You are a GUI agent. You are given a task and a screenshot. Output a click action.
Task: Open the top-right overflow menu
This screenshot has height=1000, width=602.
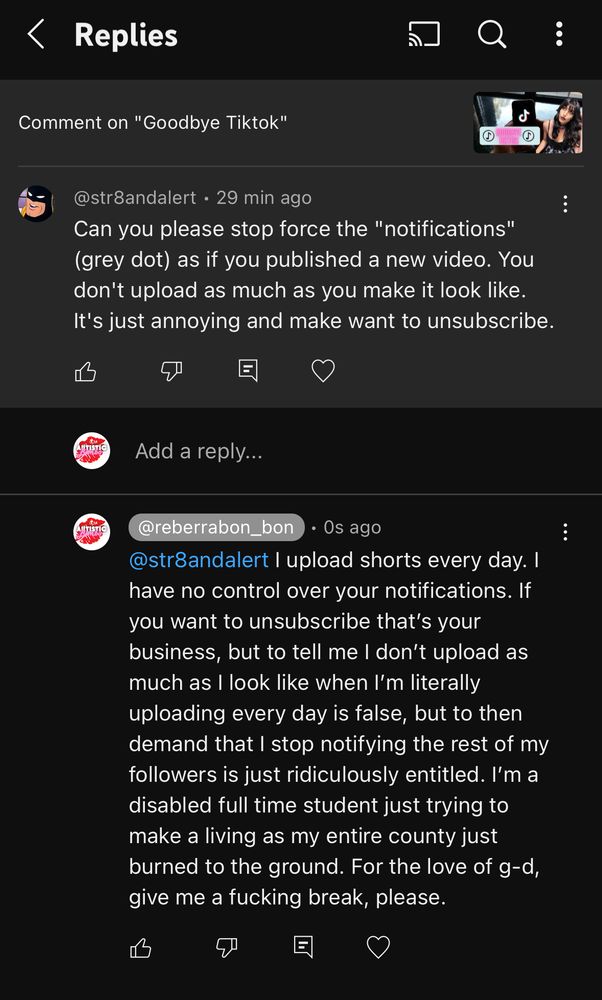[559, 35]
